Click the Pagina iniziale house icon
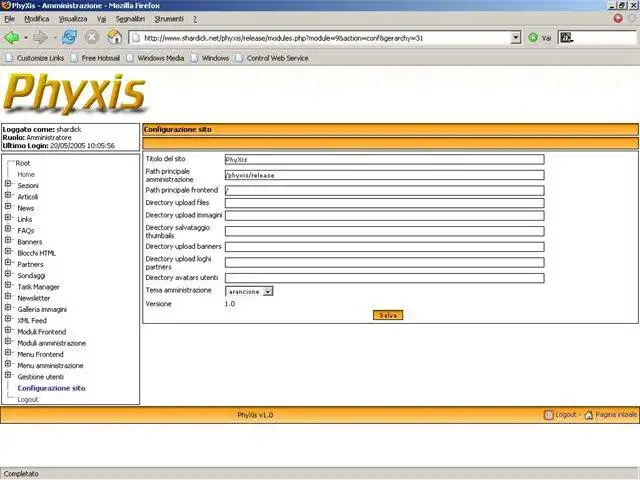Image resolution: width=640 pixels, height=480 pixels. (589, 415)
